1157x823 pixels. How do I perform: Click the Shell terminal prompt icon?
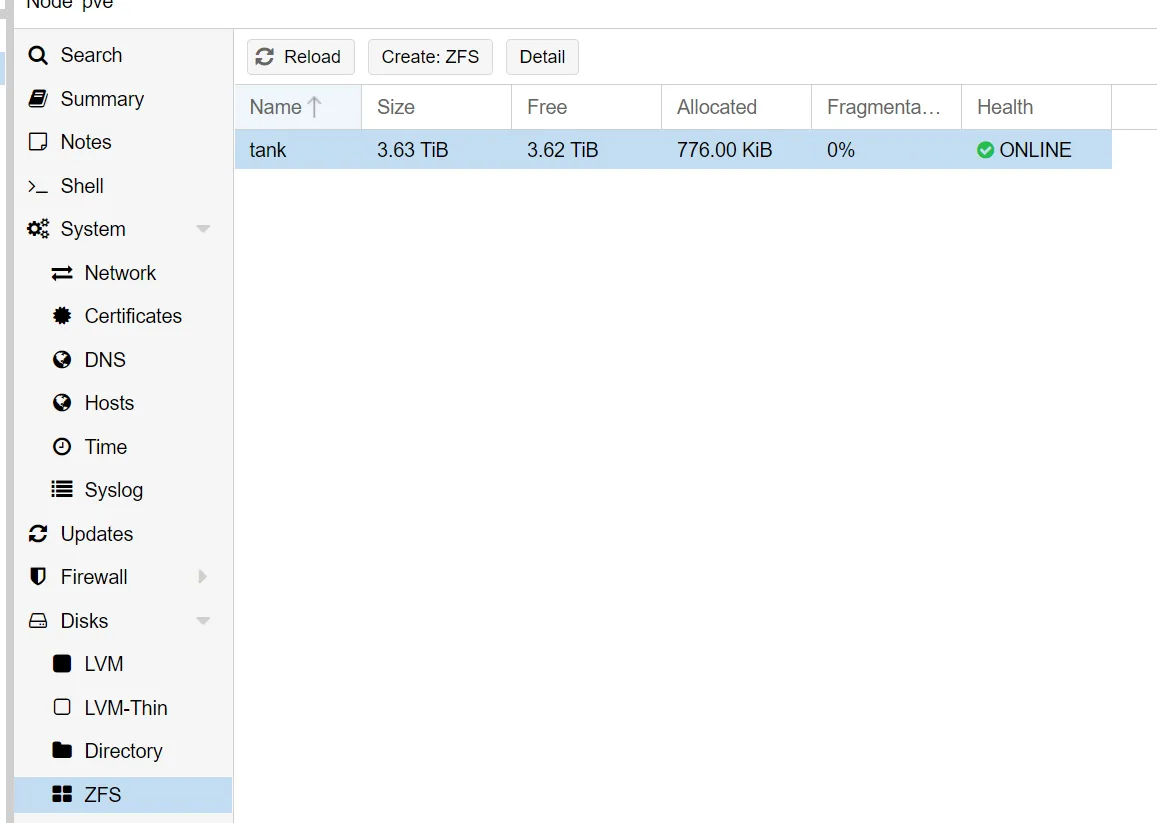tap(38, 186)
